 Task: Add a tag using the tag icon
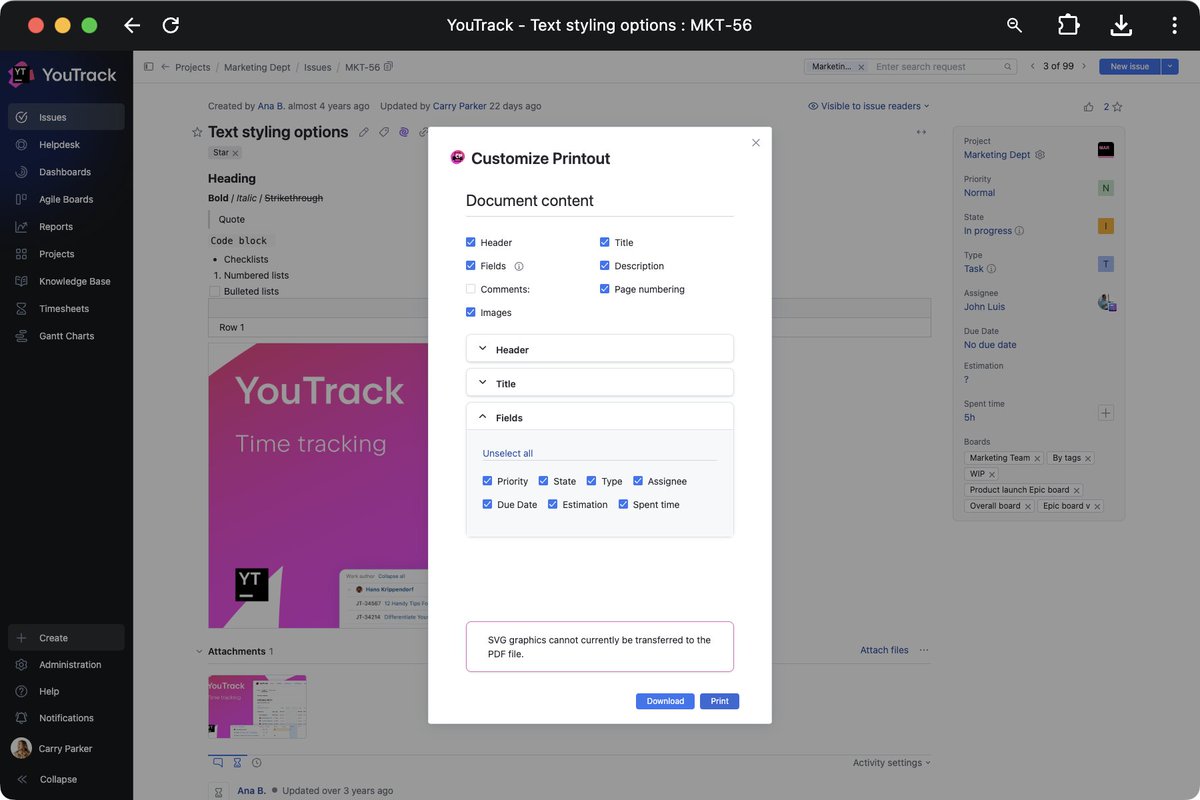tap(383, 131)
